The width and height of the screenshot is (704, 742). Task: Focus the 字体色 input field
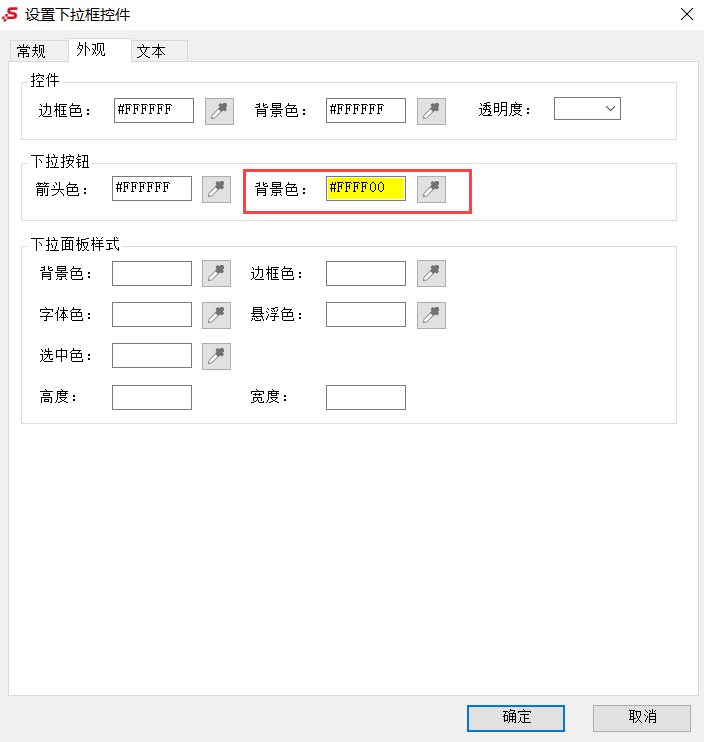click(x=152, y=315)
